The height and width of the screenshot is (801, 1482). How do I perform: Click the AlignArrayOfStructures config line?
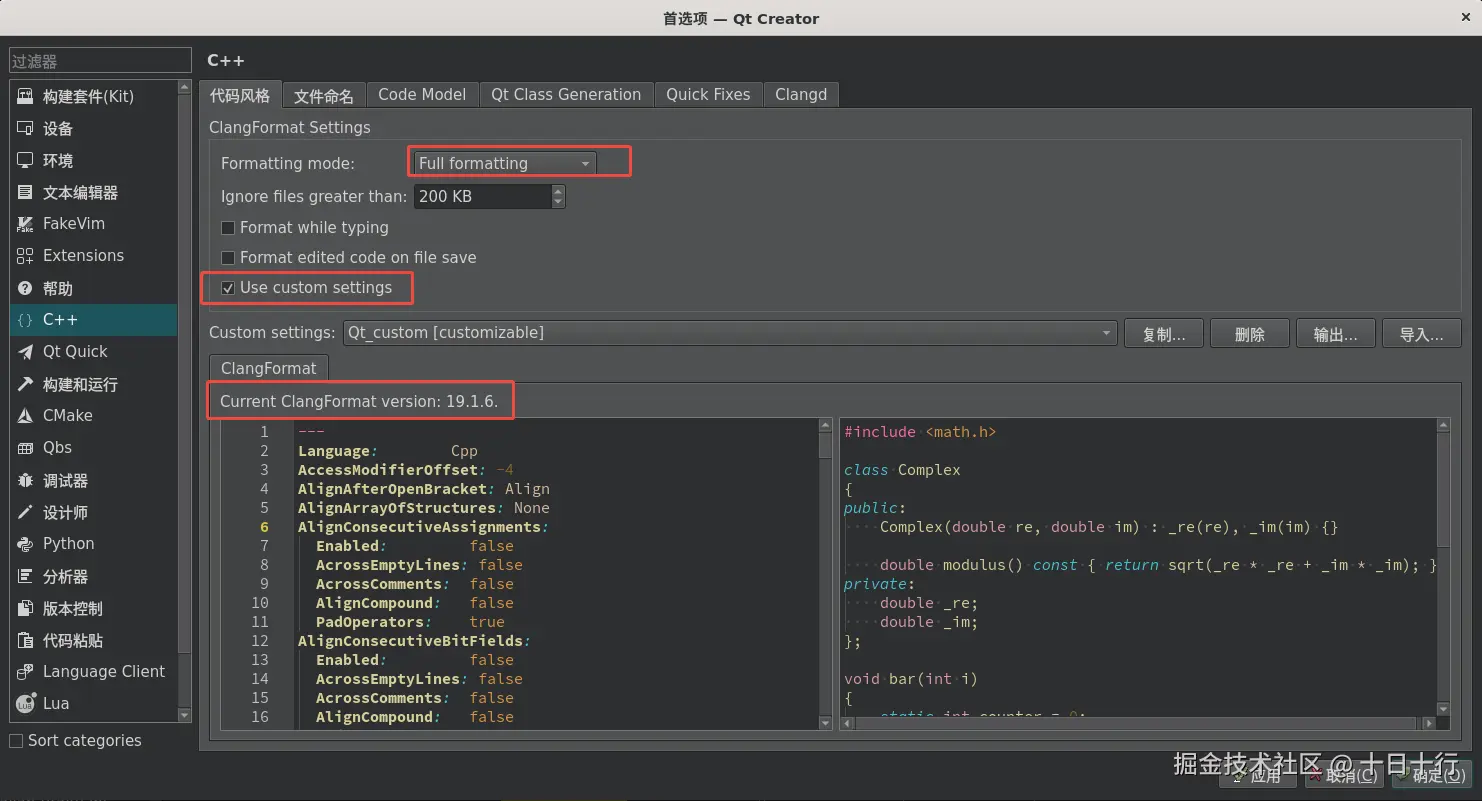(x=424, y=508)
